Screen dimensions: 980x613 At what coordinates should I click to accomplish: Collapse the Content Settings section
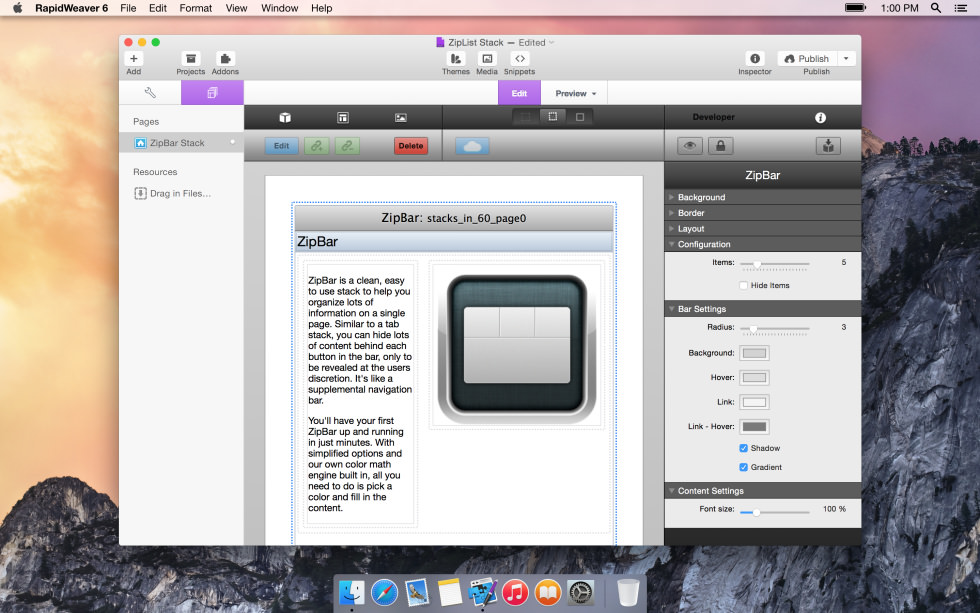(762, 491)
